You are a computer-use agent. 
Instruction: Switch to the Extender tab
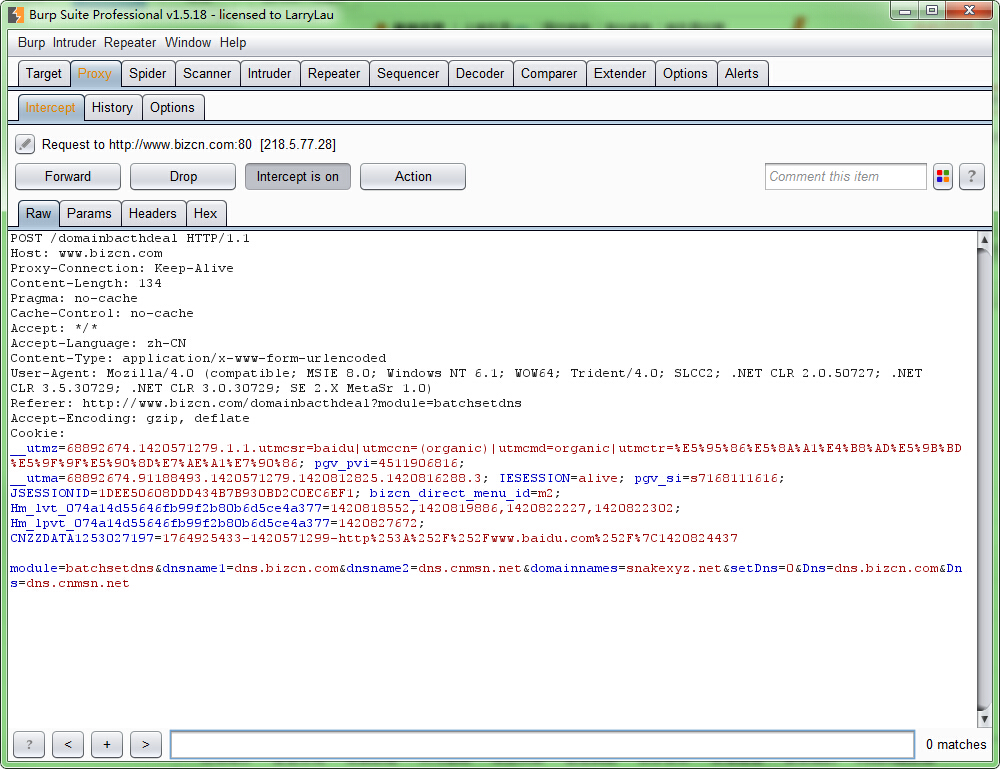click(x=619, y=73)
